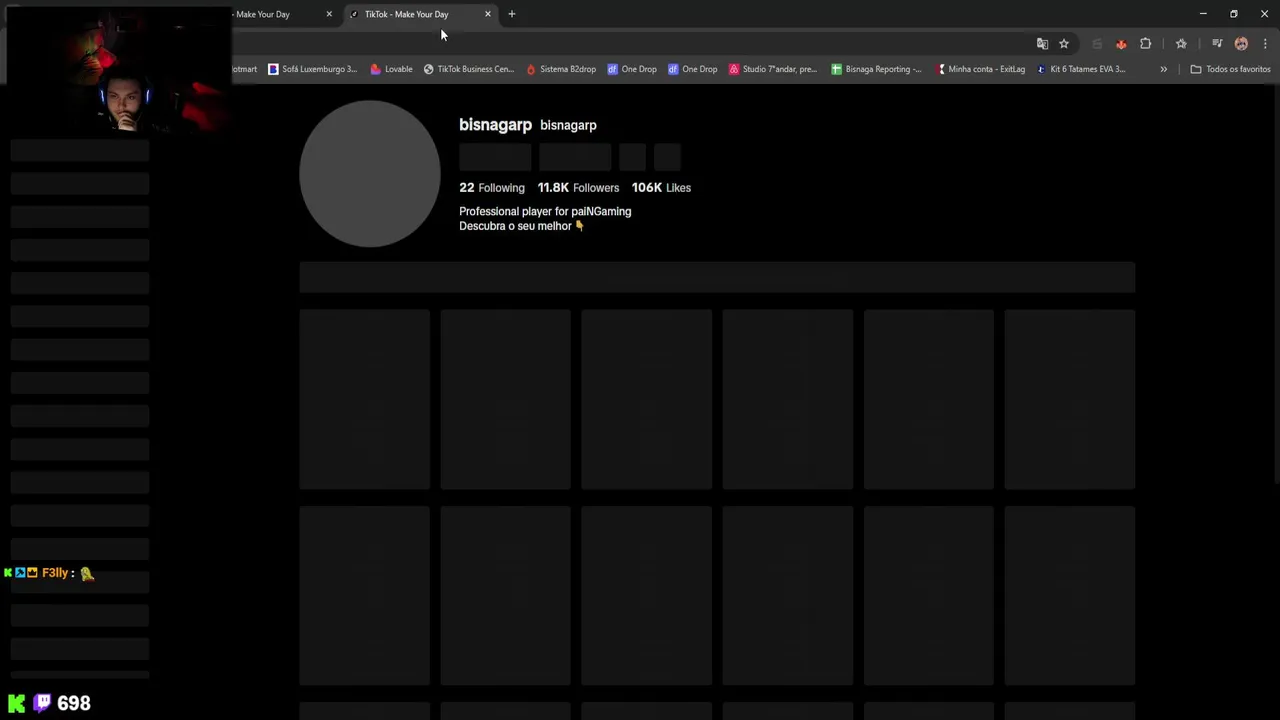Click the green Kick logo in overlay
Viewport: 1280px width, 720px height.
(16, 704)
